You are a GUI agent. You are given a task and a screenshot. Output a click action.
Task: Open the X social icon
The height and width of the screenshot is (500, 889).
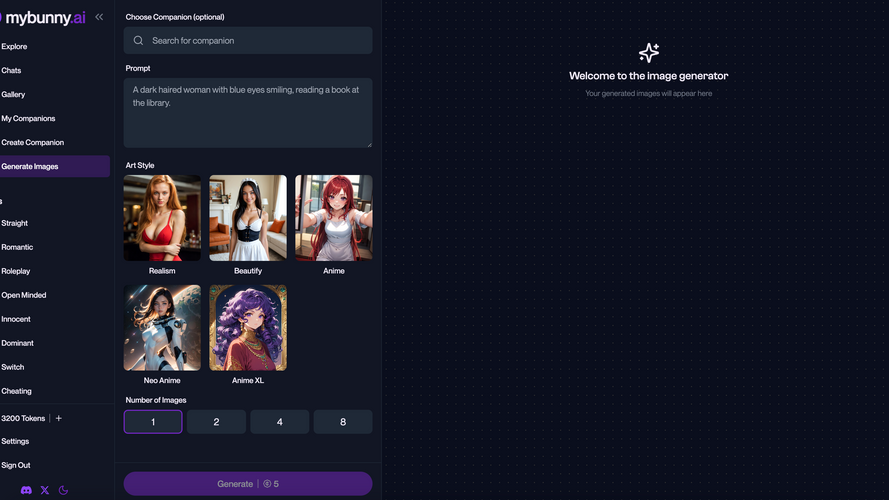pyautogui.click(x=45, y=490)
